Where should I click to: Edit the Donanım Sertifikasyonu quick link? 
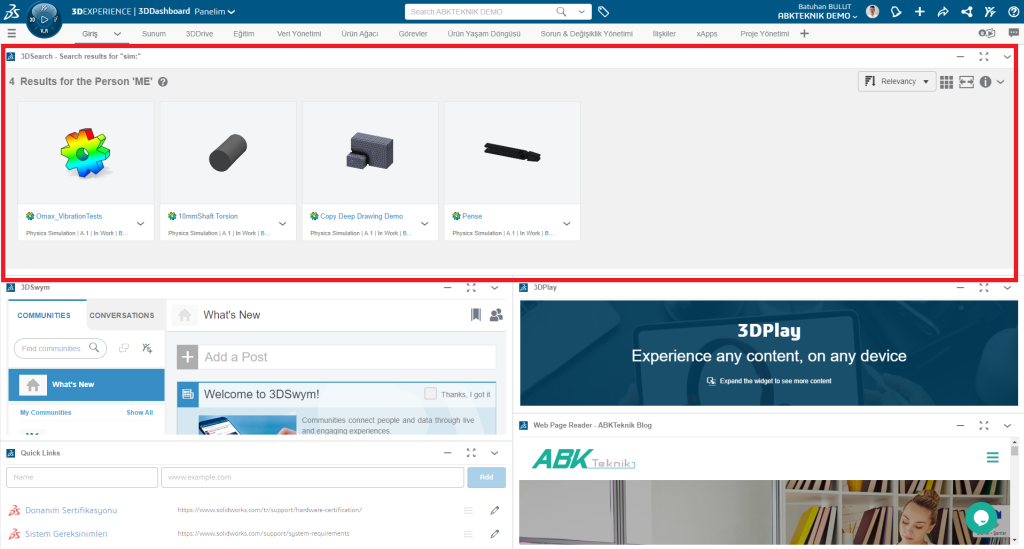[494, 510]
